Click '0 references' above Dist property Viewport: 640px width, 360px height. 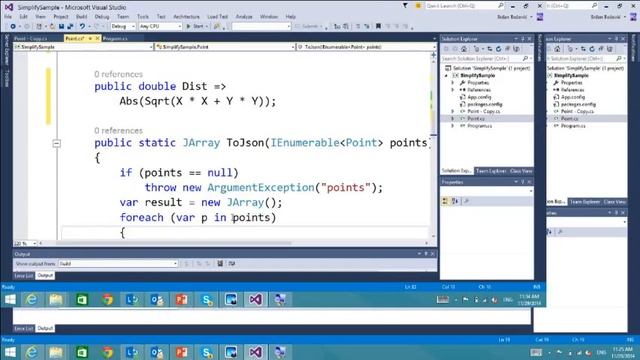coord(118,74)
